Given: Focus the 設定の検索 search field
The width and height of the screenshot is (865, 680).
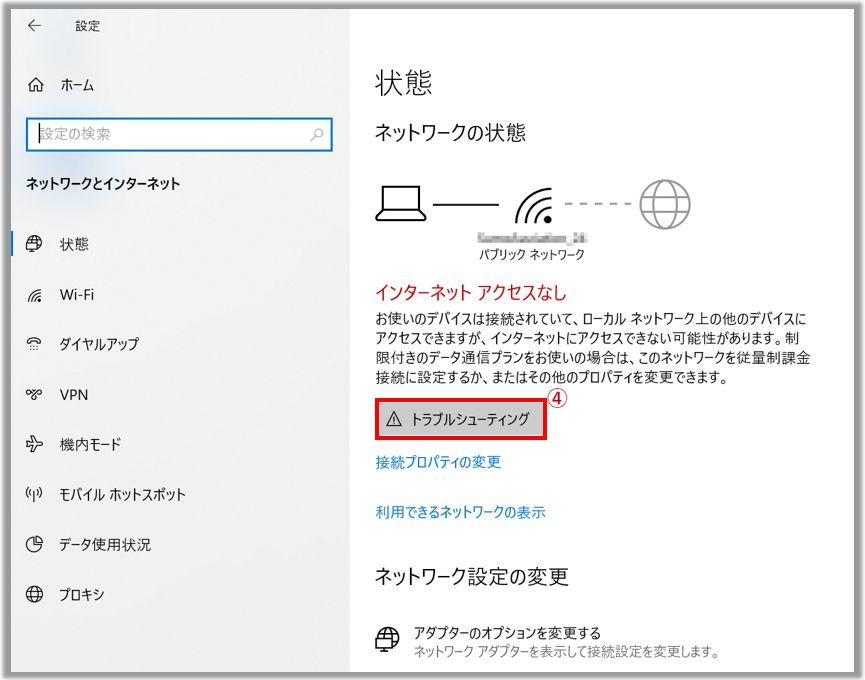Looking at the screenshot, I should pos(170,134).
